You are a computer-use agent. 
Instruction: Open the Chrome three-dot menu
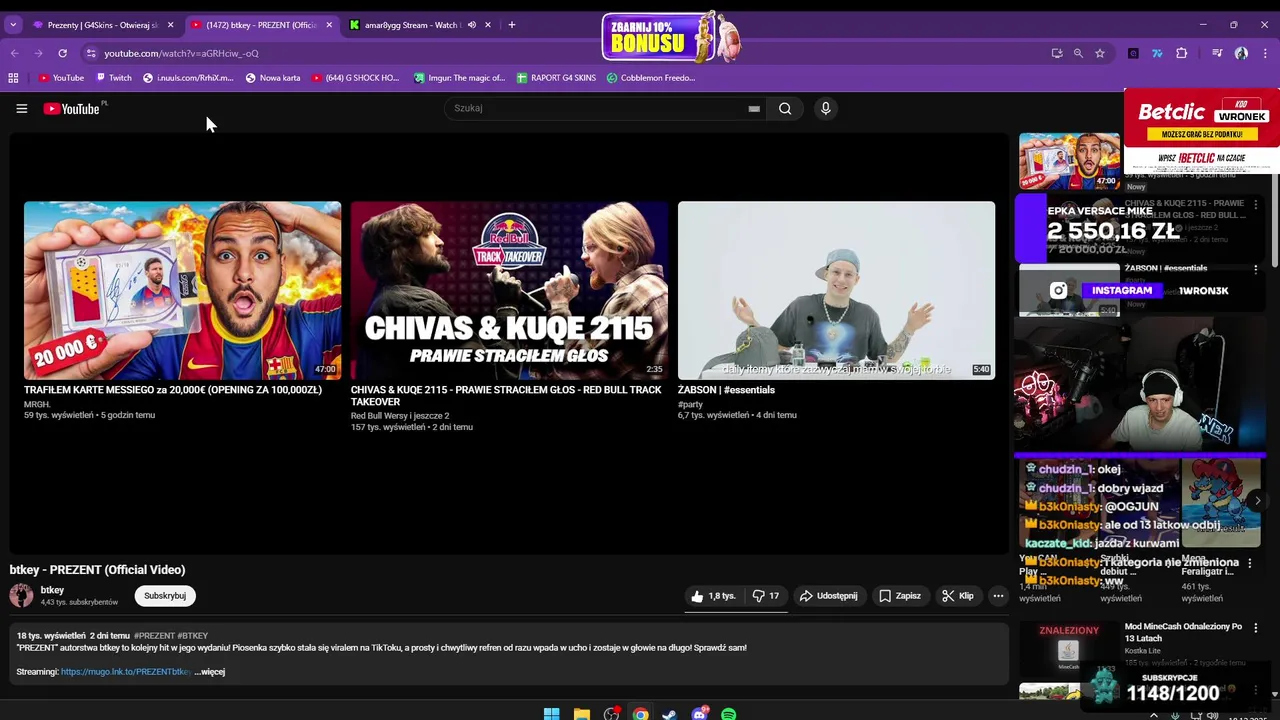pyautogui.click(x=1266, y=53)
